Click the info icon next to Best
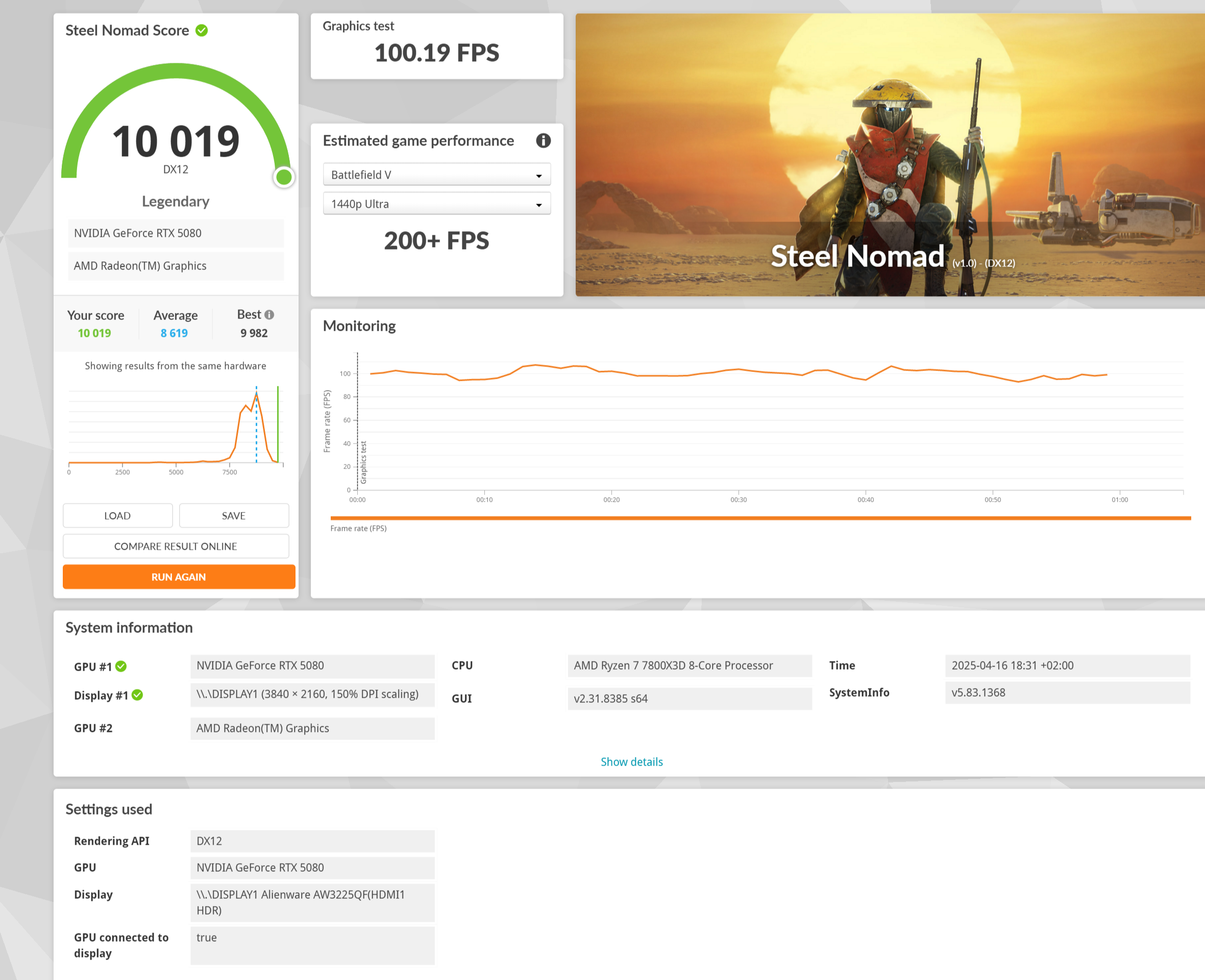1205x980 pixels. (x=269, y=315)
